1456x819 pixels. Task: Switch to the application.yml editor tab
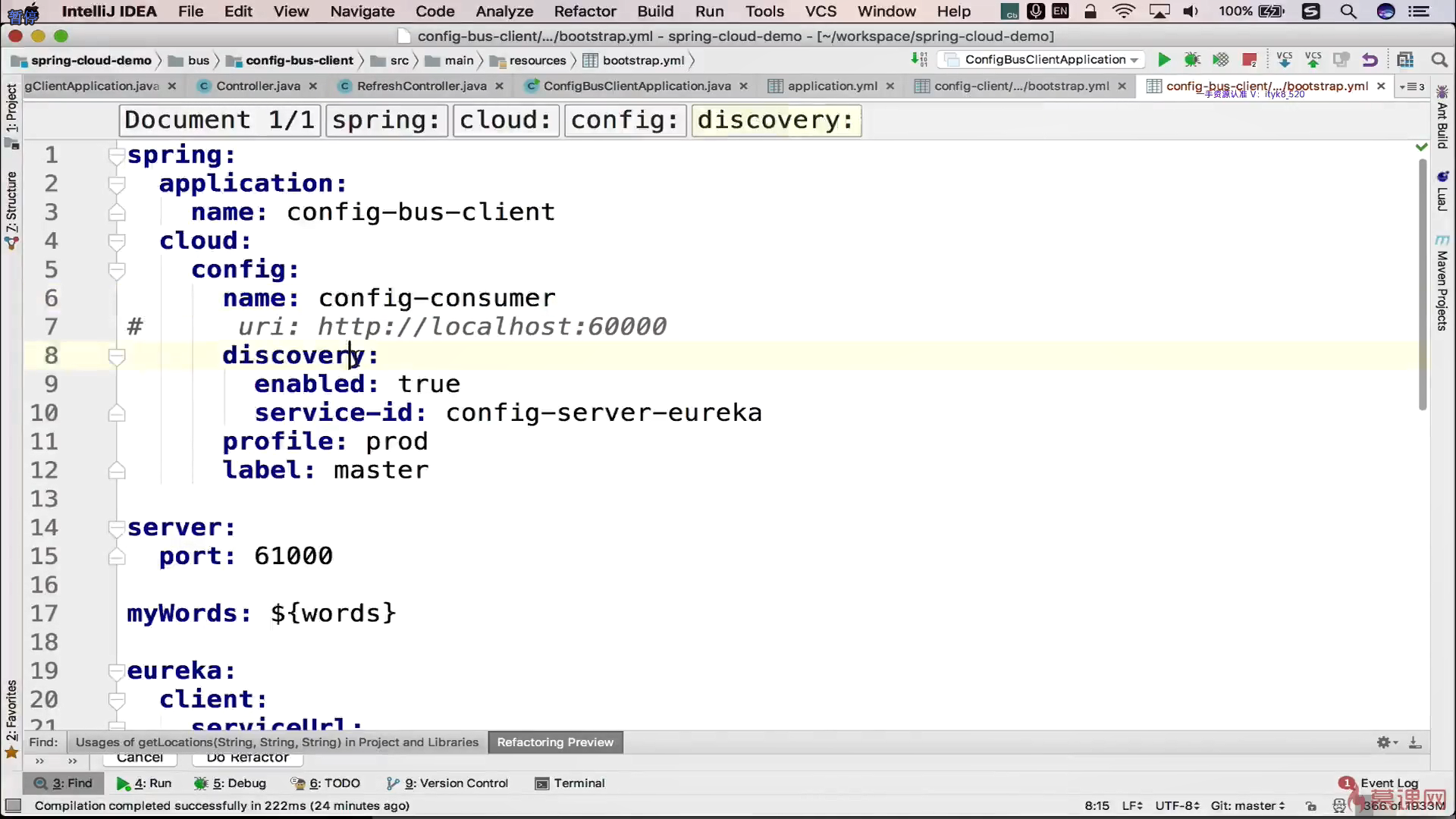(x=831, y=86)
